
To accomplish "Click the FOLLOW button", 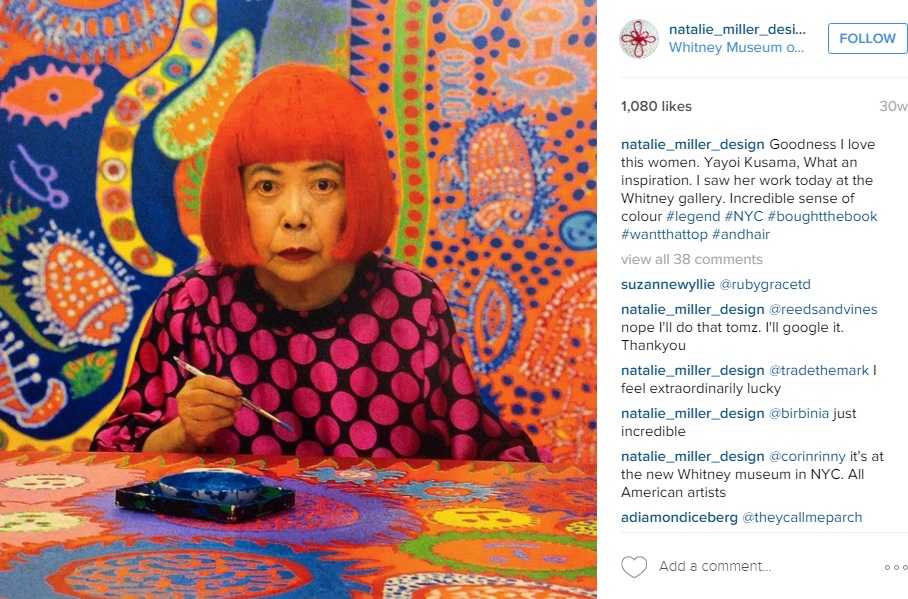I will (x=867, y=38).
